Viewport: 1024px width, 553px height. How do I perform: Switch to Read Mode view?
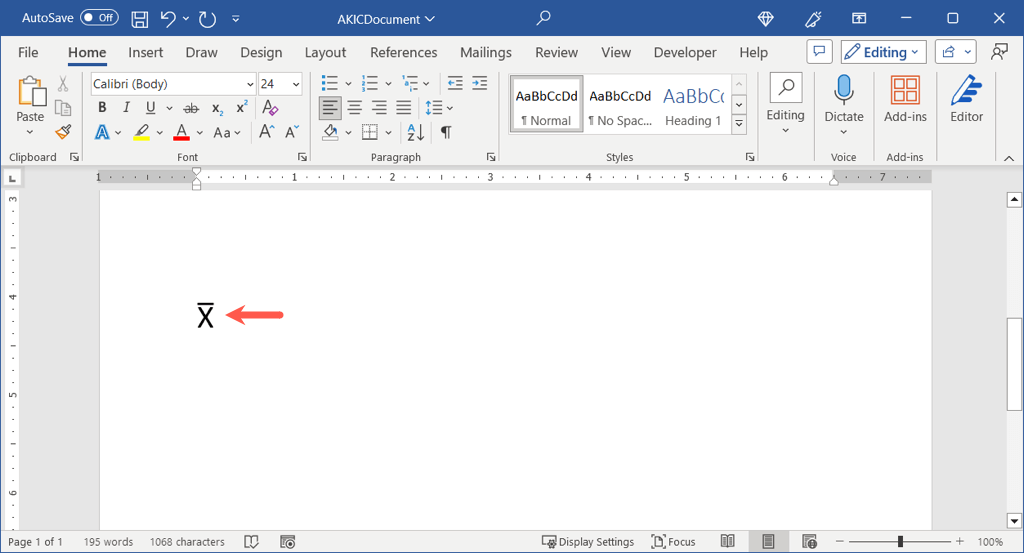coord(728,541)
